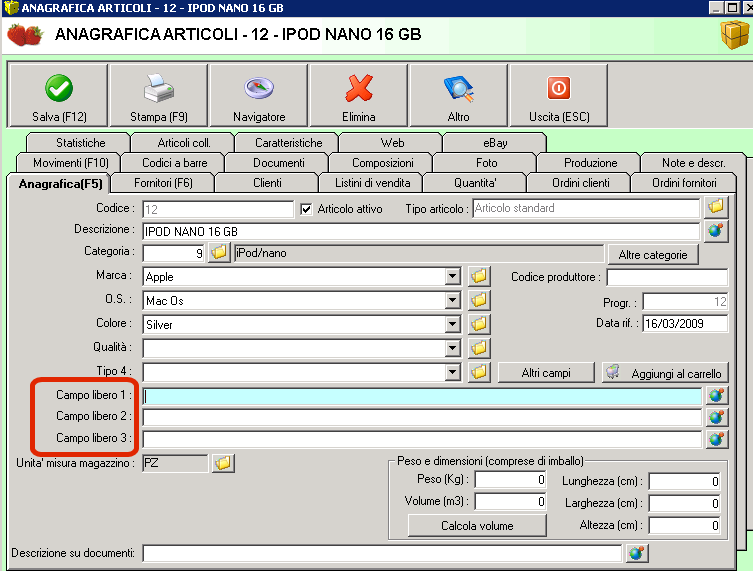Viewport: 753px width, 571px height.
Task: Expand the Tipo 4 dropdown
Action: pos(452,372)
